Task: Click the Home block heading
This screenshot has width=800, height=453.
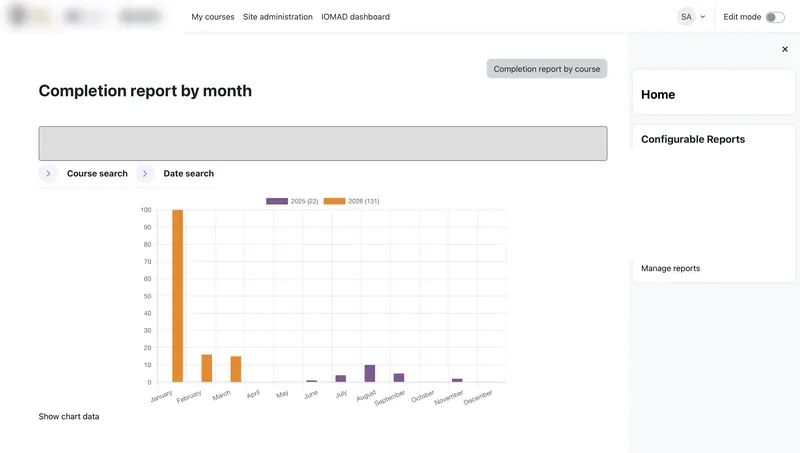Action: click(x=658, y=94)
